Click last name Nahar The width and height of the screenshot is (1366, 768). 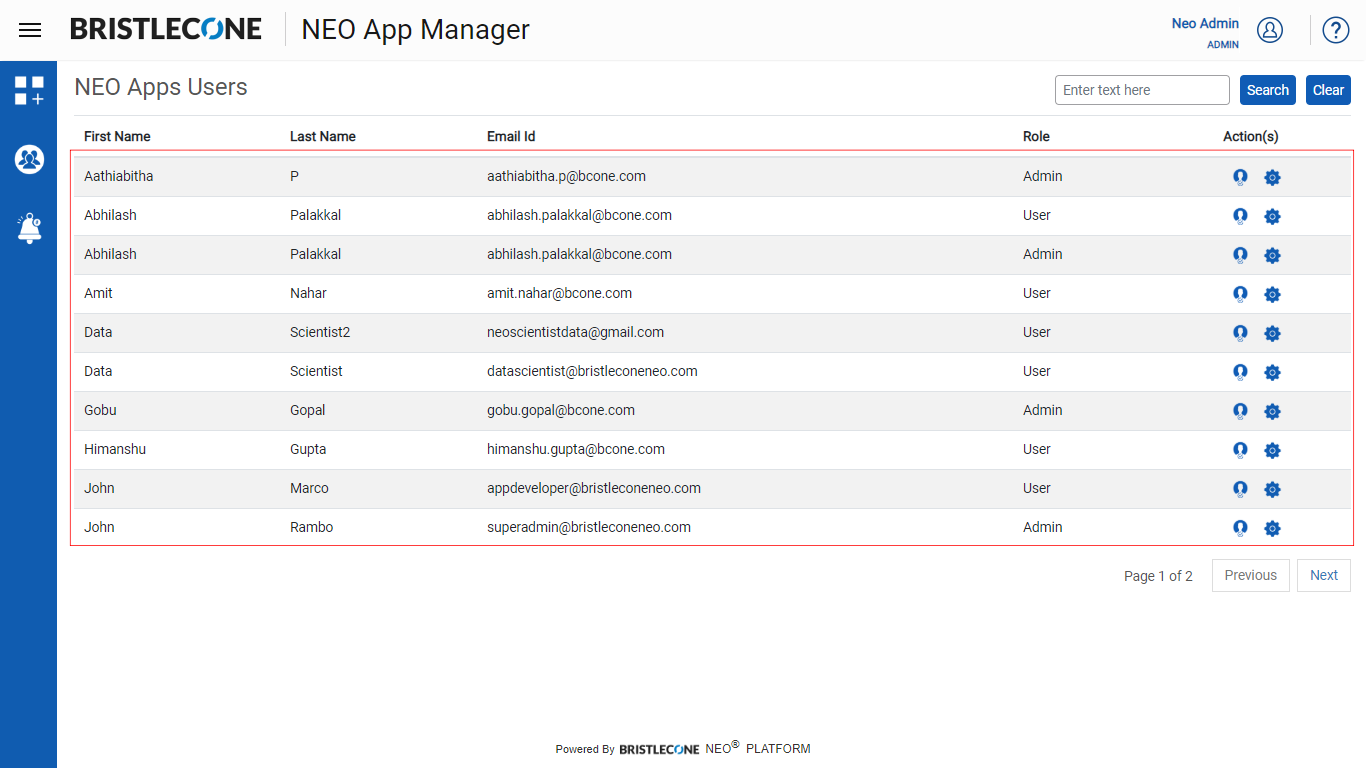[x=308, y=293]
